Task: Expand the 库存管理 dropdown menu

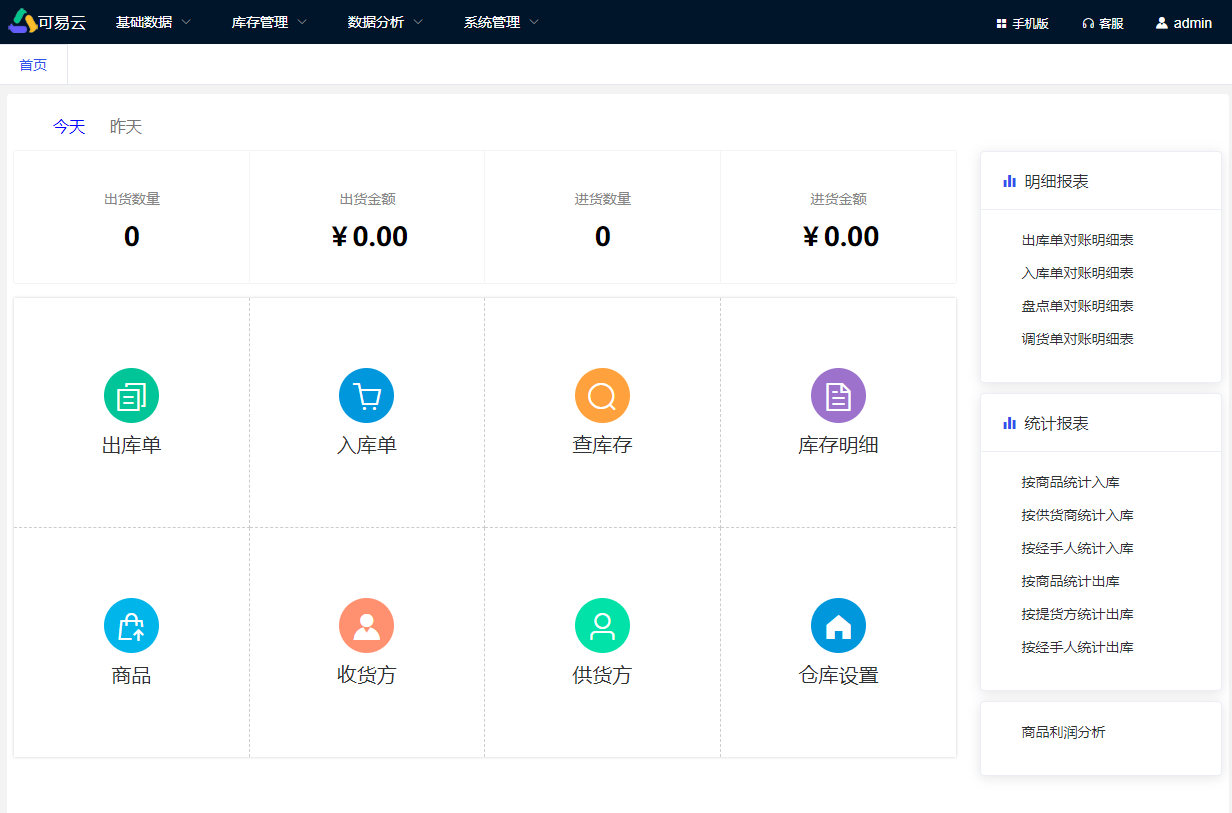Action: pyautogui.click(x=269, y=22)
